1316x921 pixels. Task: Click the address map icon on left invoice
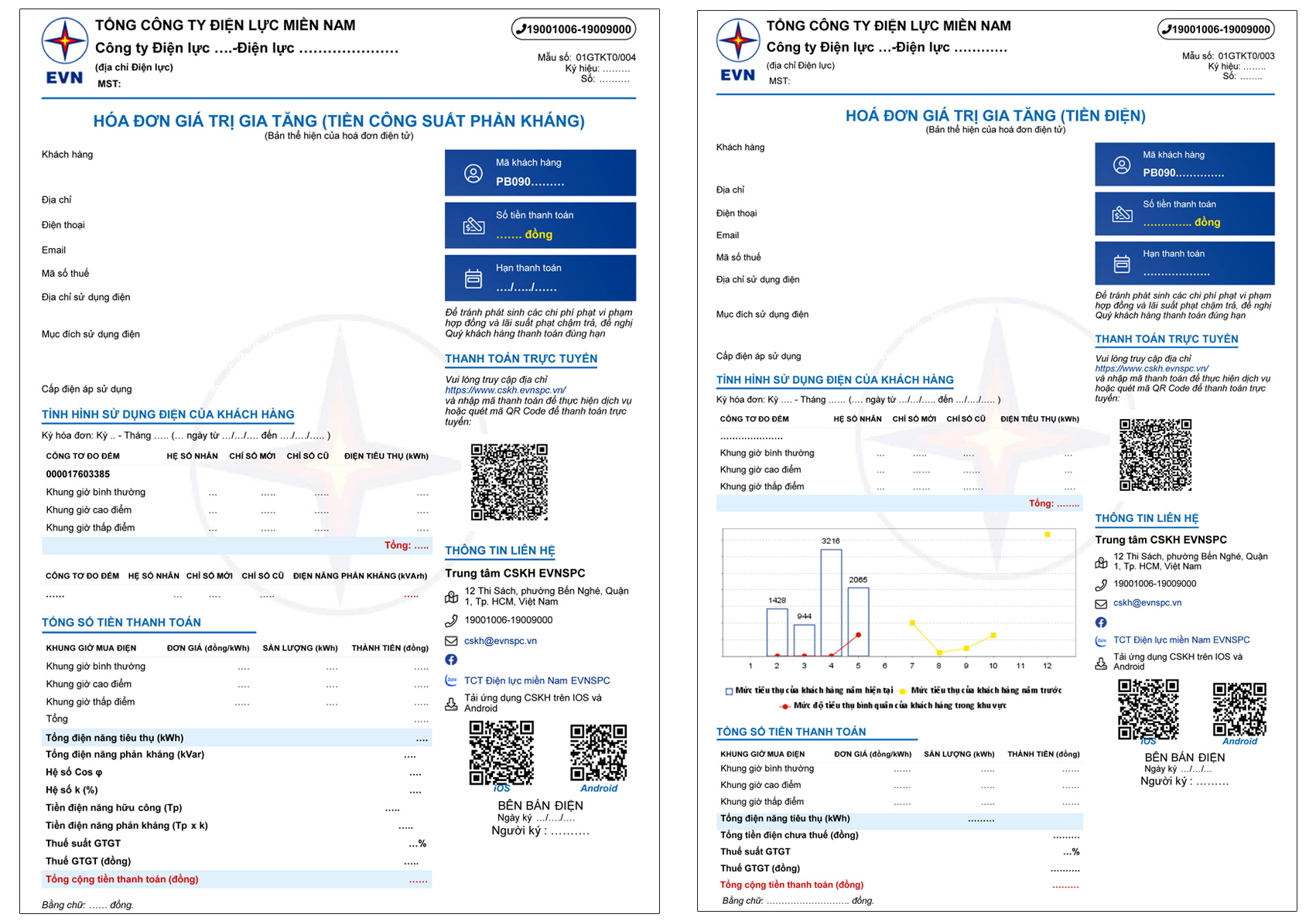[x=452, y=597]
